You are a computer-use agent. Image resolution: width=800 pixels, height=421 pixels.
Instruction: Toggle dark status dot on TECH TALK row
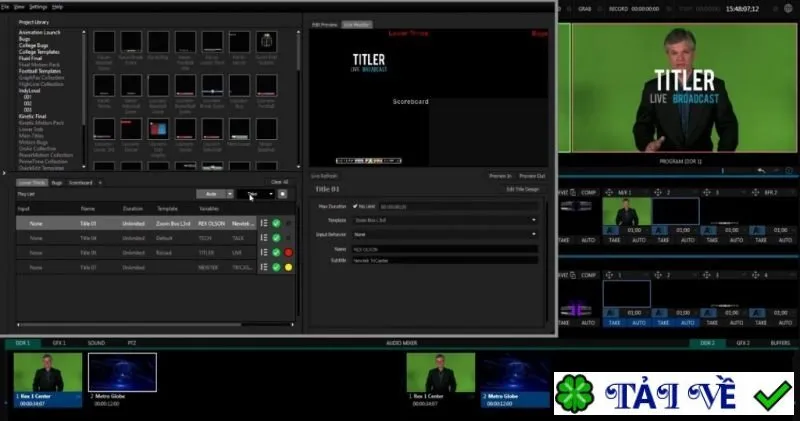(289, 238)
